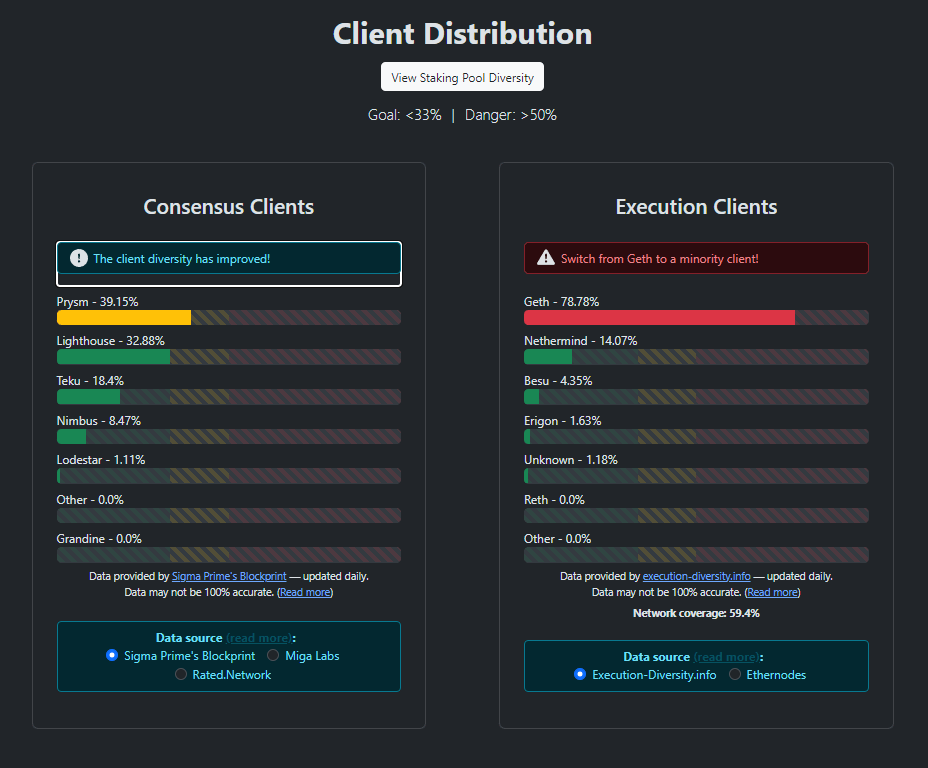Viewport: 928px width, 768px height.
Task: Click Read more under execution data note
Action: click(772, 592)
